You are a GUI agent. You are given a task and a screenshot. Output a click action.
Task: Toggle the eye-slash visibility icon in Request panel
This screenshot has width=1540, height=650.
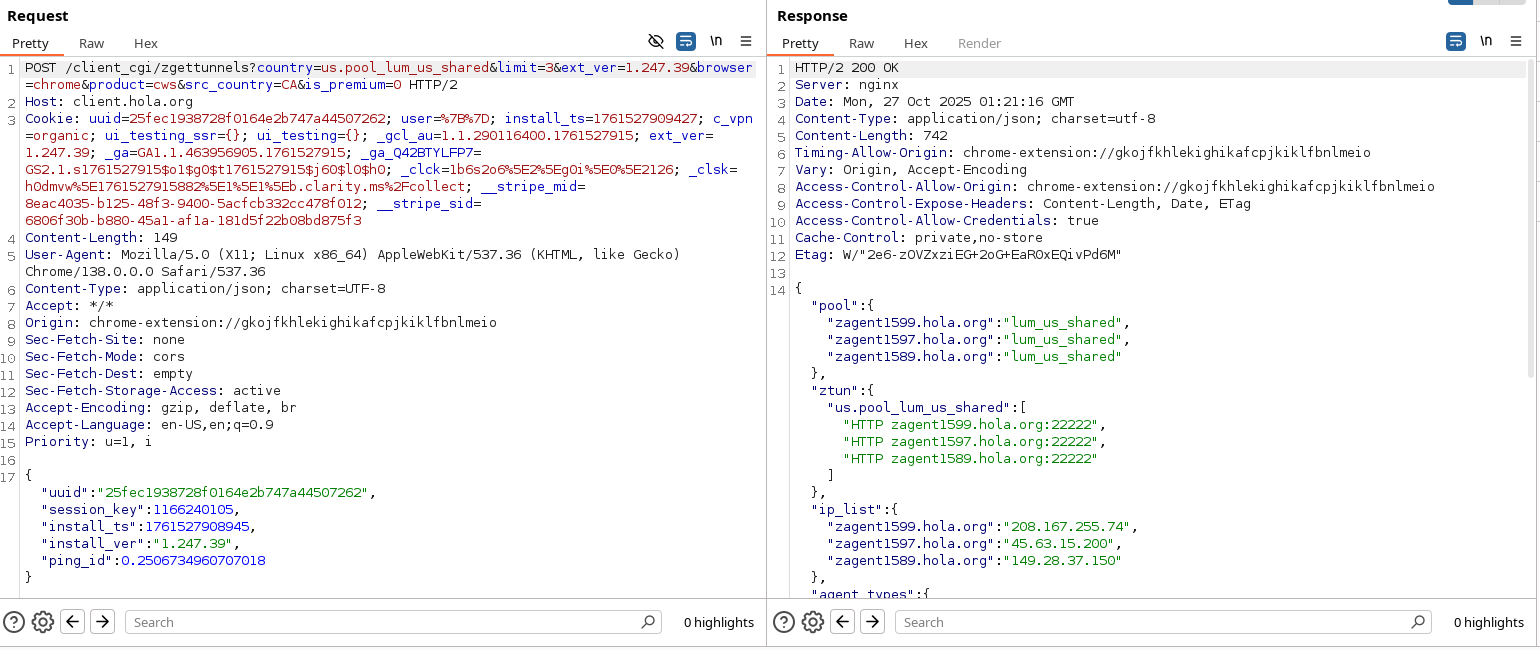click(x=656, y=41)
